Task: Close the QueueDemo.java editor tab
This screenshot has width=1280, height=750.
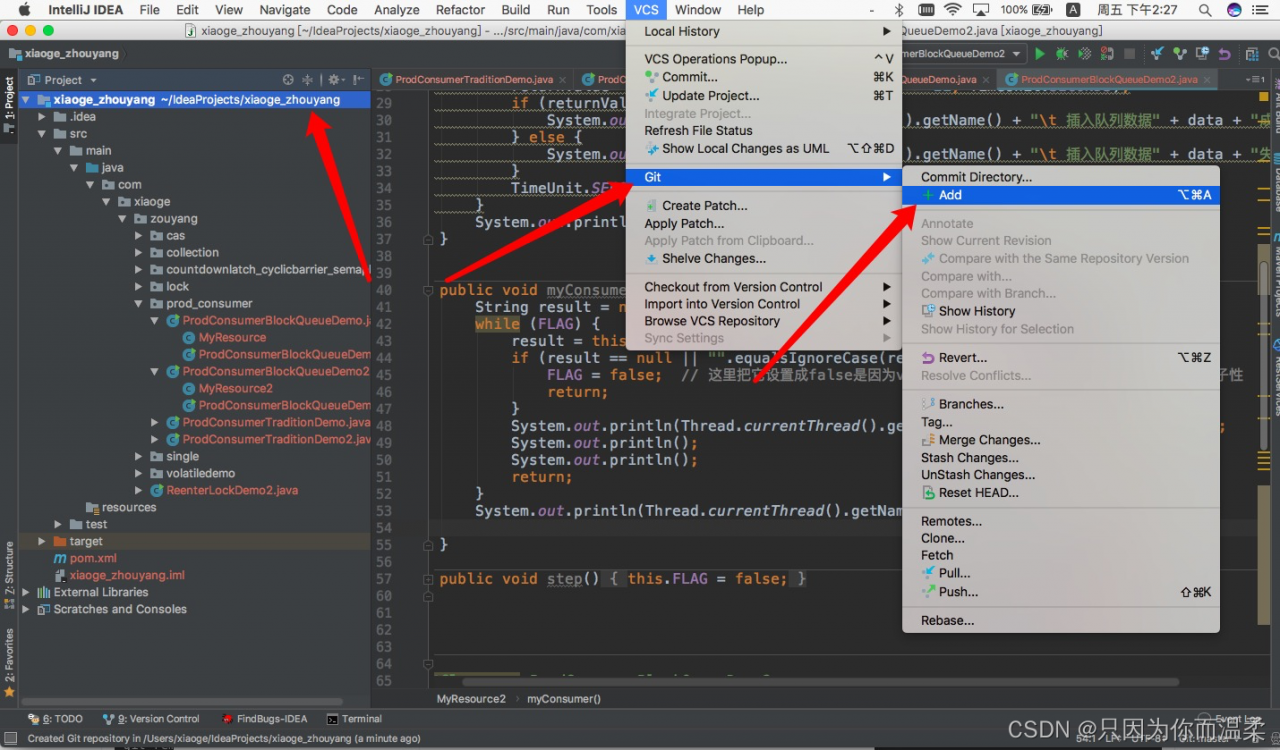Action: point(986,79)
